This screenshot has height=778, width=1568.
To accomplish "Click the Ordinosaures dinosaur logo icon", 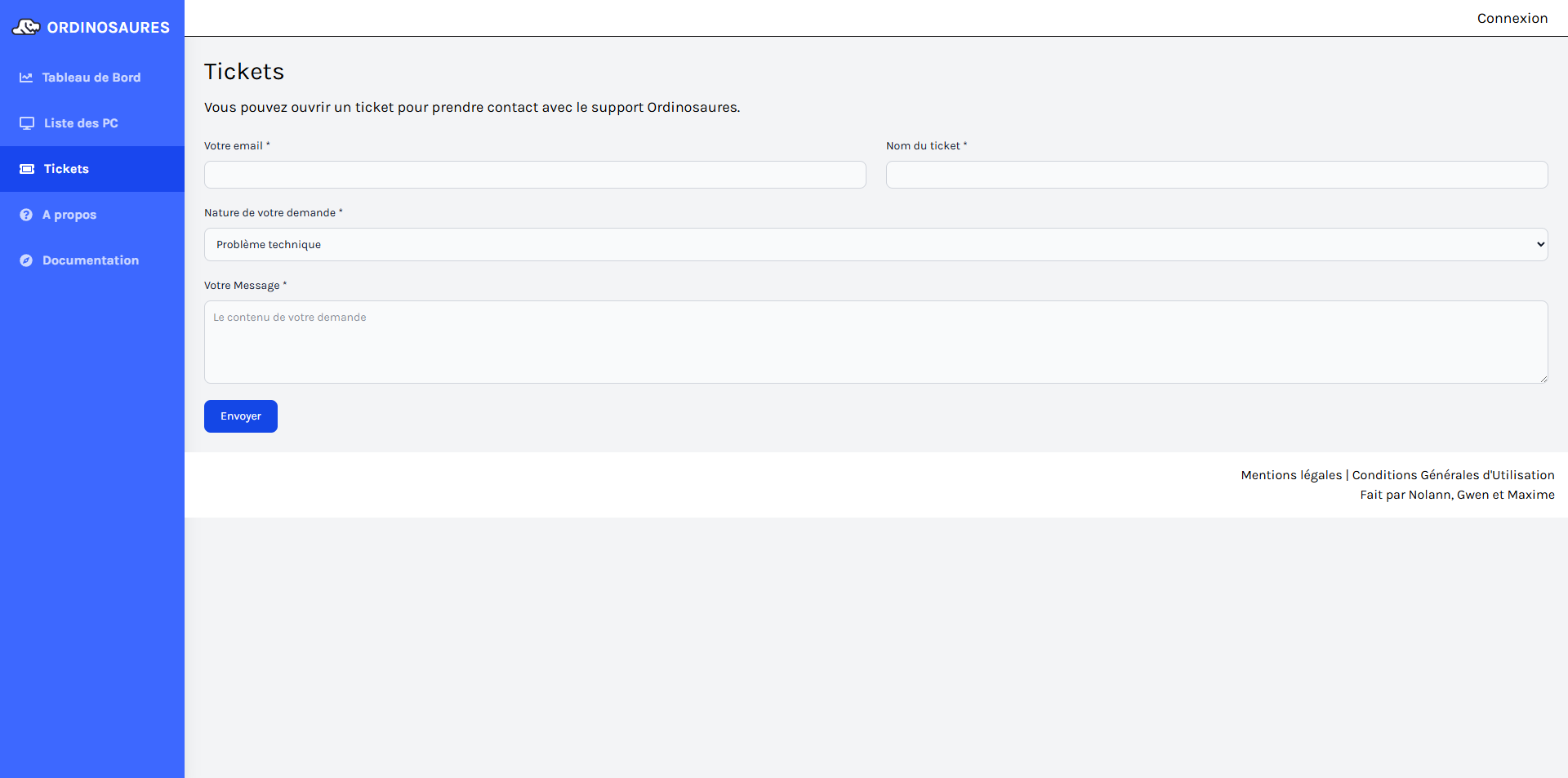I will pos(26,27).
